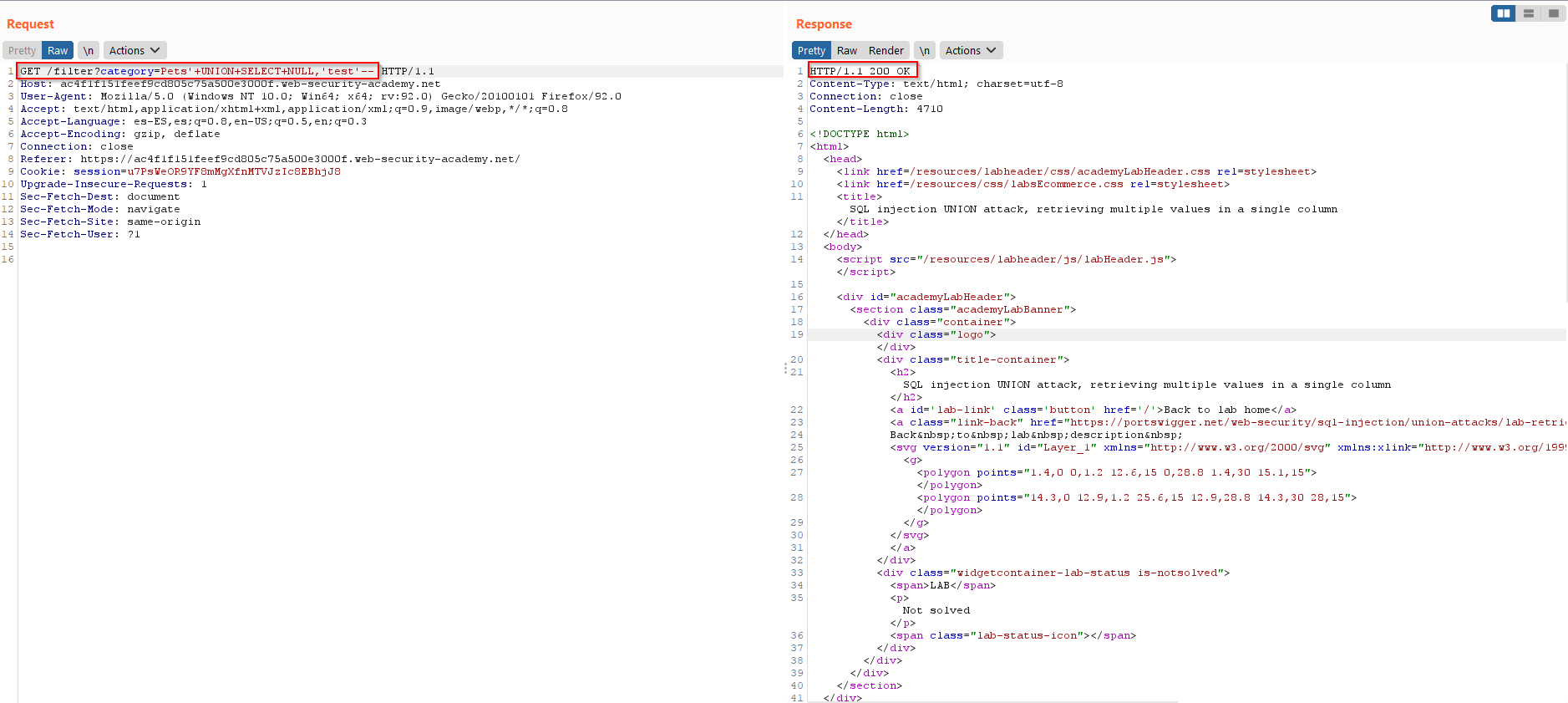Open the Request Actions dropdown

(134, 50)
